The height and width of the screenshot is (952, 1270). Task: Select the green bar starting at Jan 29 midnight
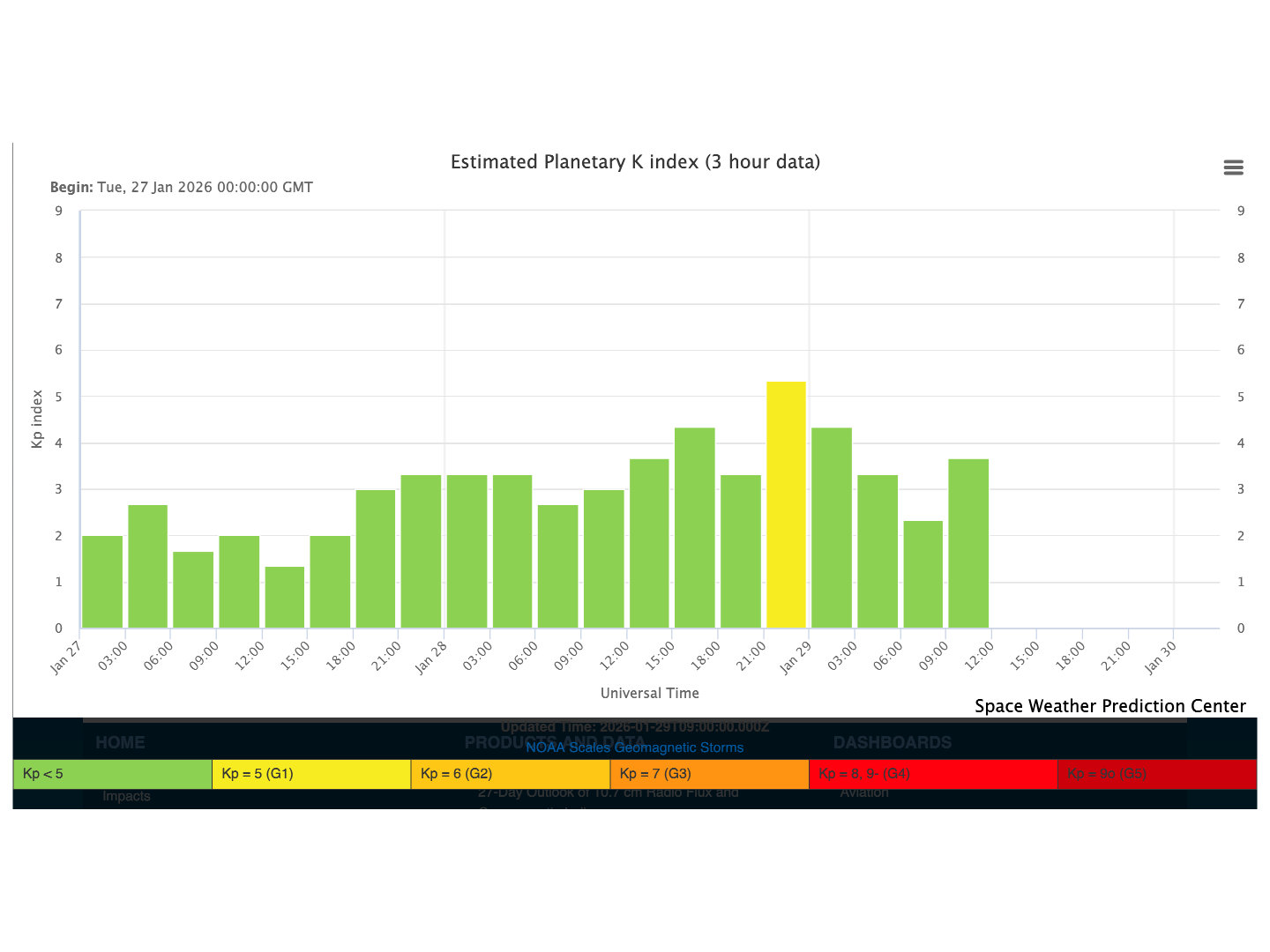[x=832, y=528]
